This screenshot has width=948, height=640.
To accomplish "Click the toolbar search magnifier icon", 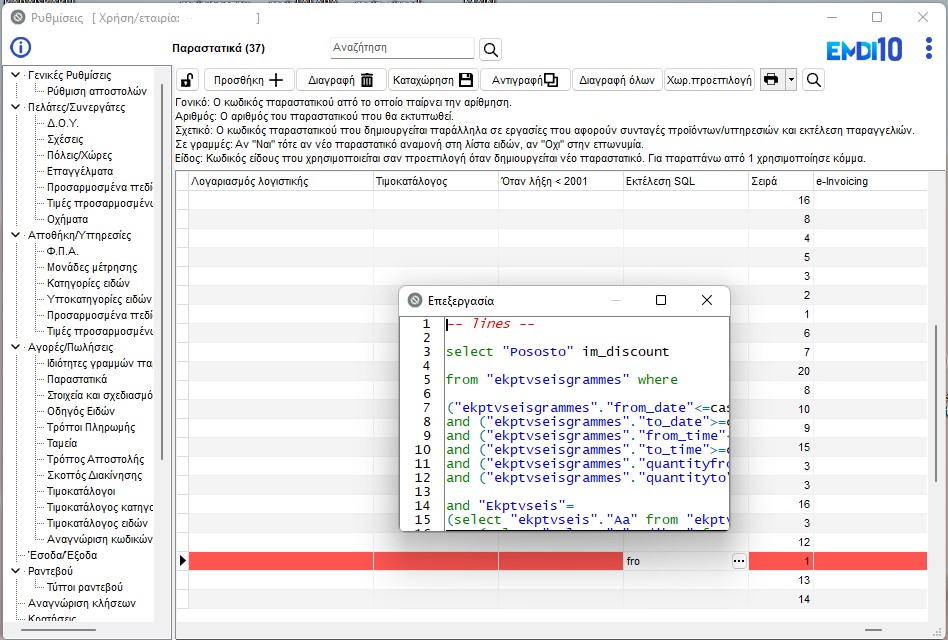I will 814,80.
